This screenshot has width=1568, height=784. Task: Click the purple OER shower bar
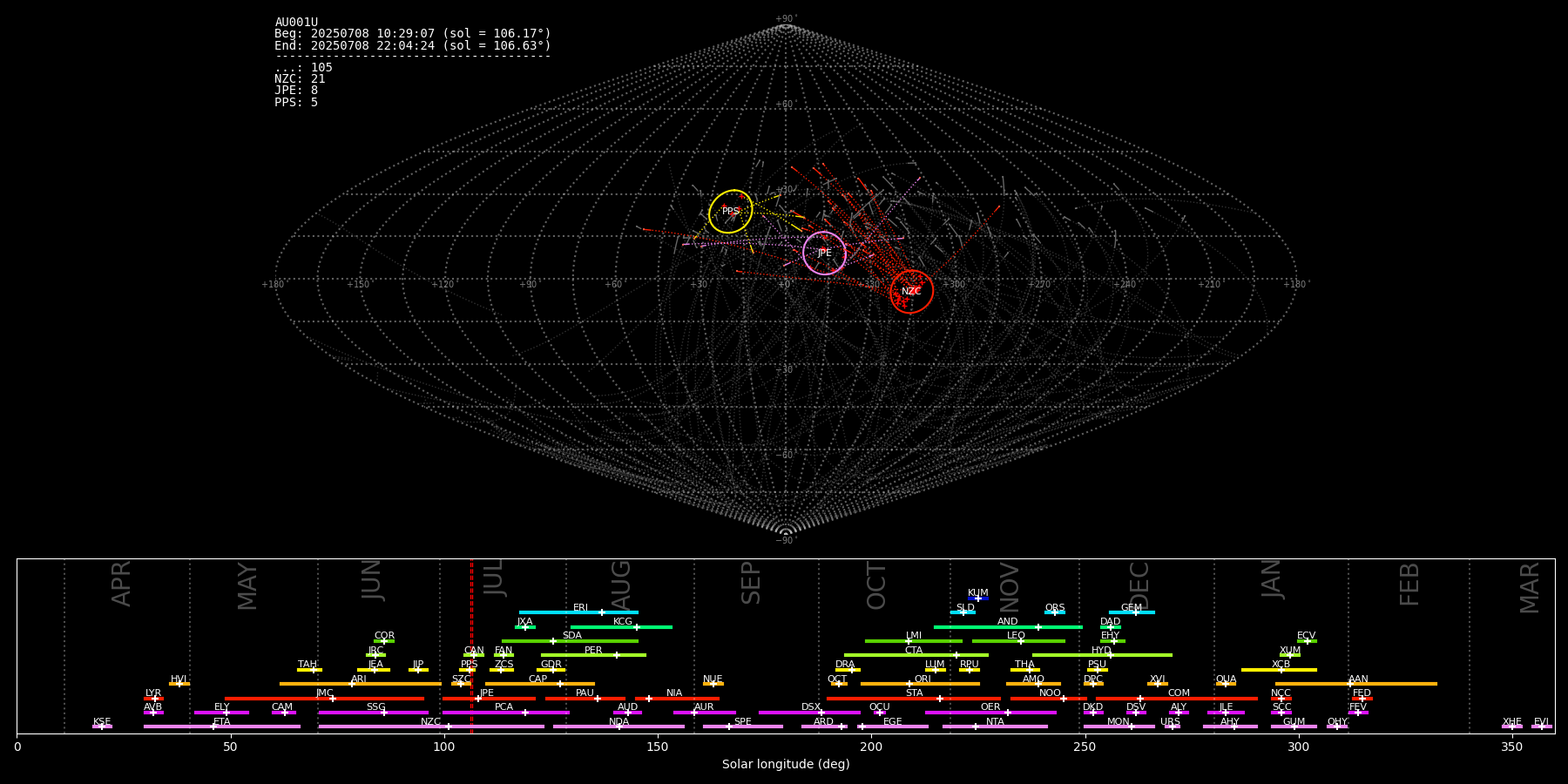[990, 713]
